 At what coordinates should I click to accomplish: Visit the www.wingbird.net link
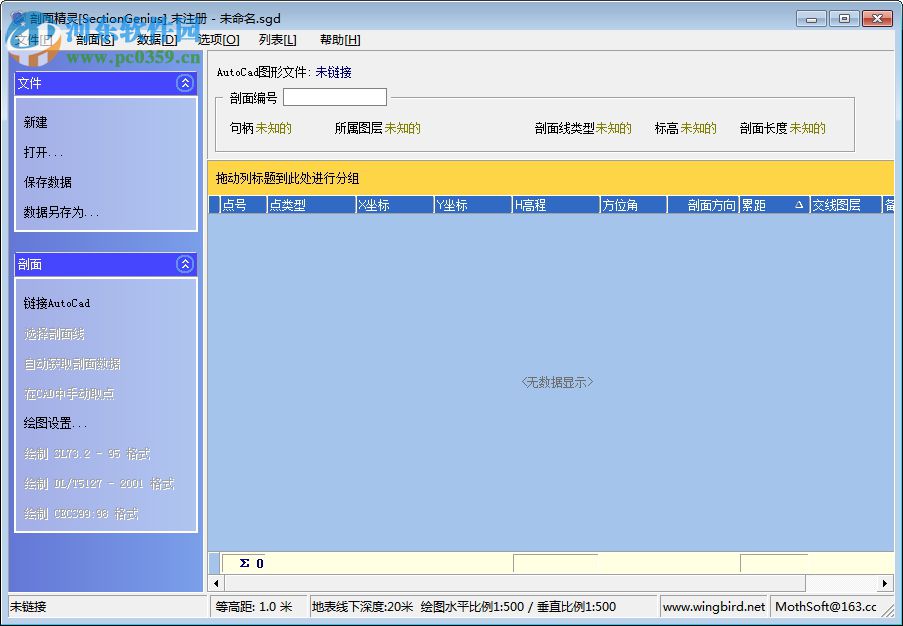pyautogui.click(x=714, y=606)
